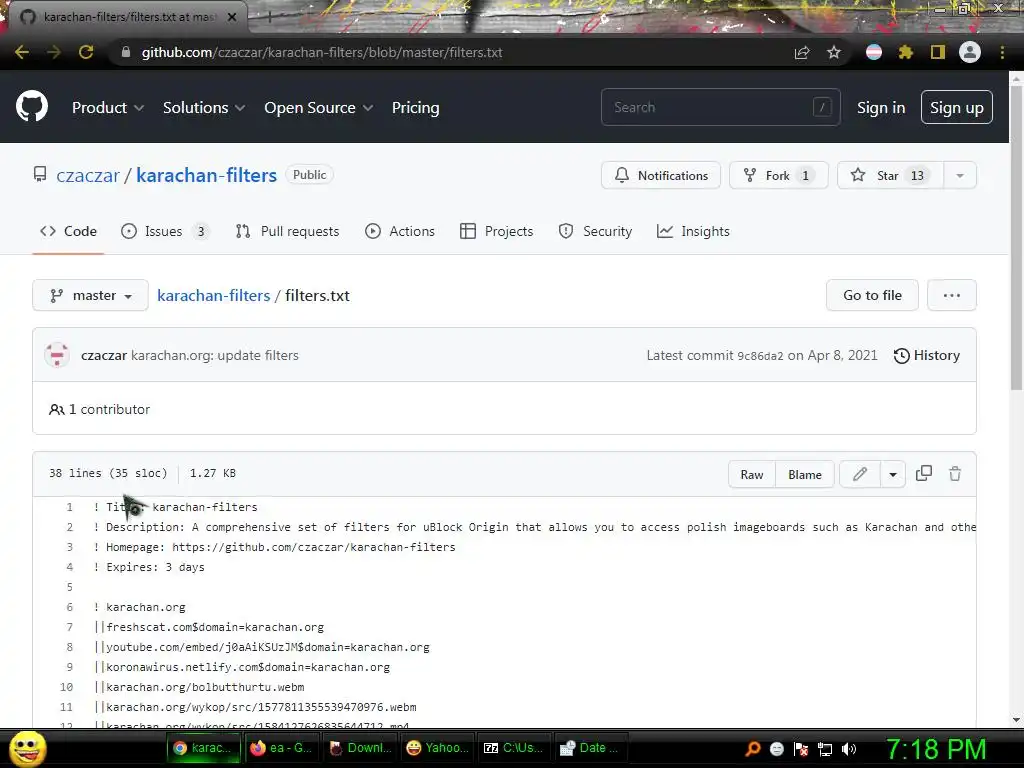Image resolution: width=1024 pixels, height=768 pixels.
Task: Click the Pricing link
Action: click(415, 108)
